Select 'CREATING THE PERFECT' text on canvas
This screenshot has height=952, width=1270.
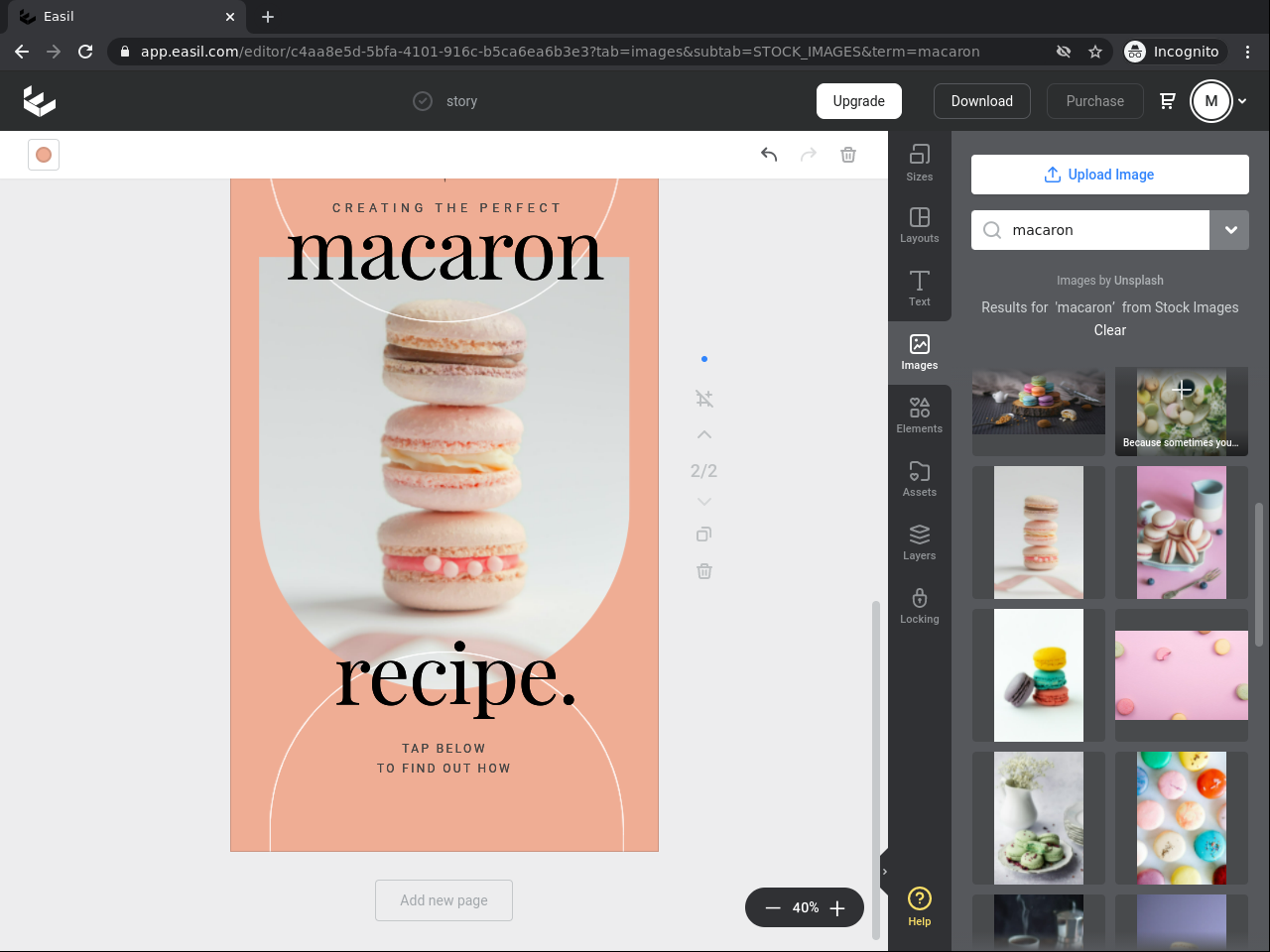[446, 208]
